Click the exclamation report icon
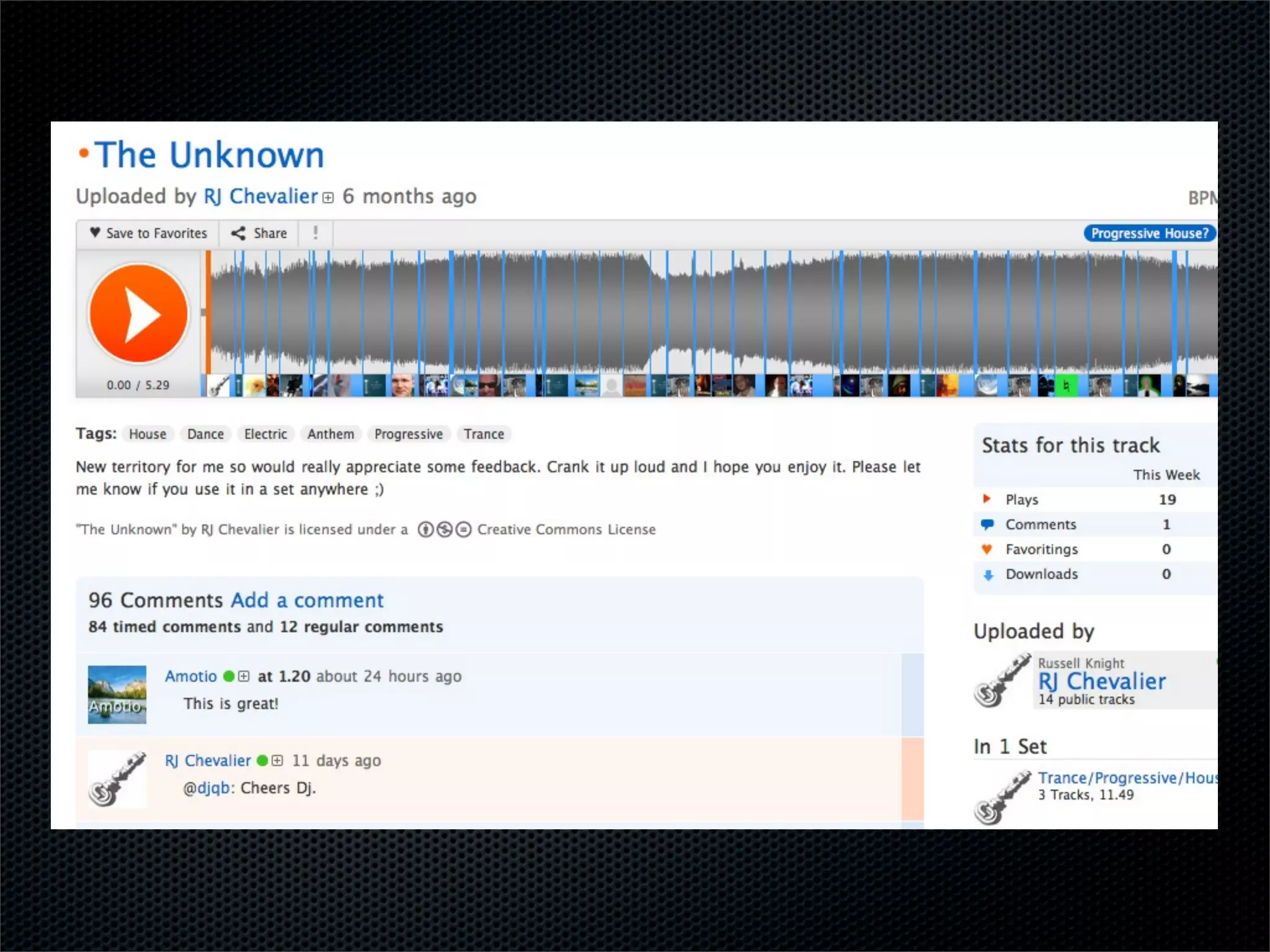This screenshot has height=952, width=1270. pyautogui.click(x=316, y=233)
